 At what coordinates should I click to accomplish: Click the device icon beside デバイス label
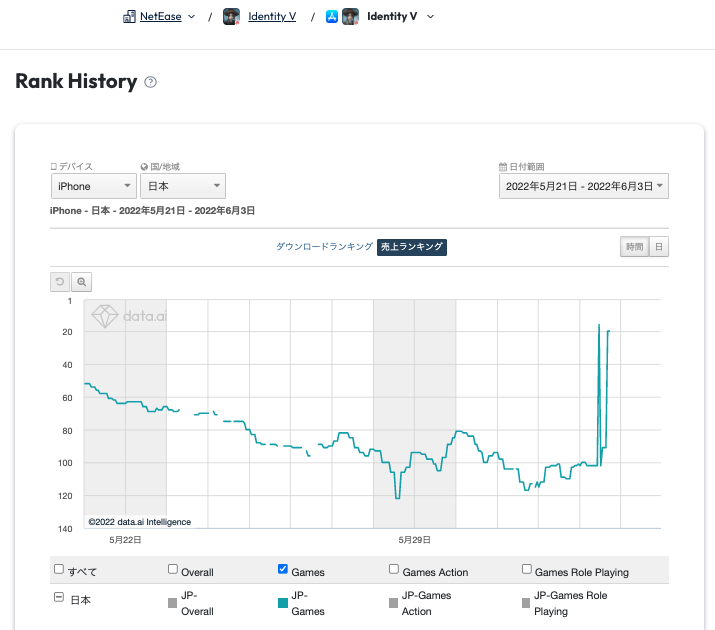[x=54, y=167]
